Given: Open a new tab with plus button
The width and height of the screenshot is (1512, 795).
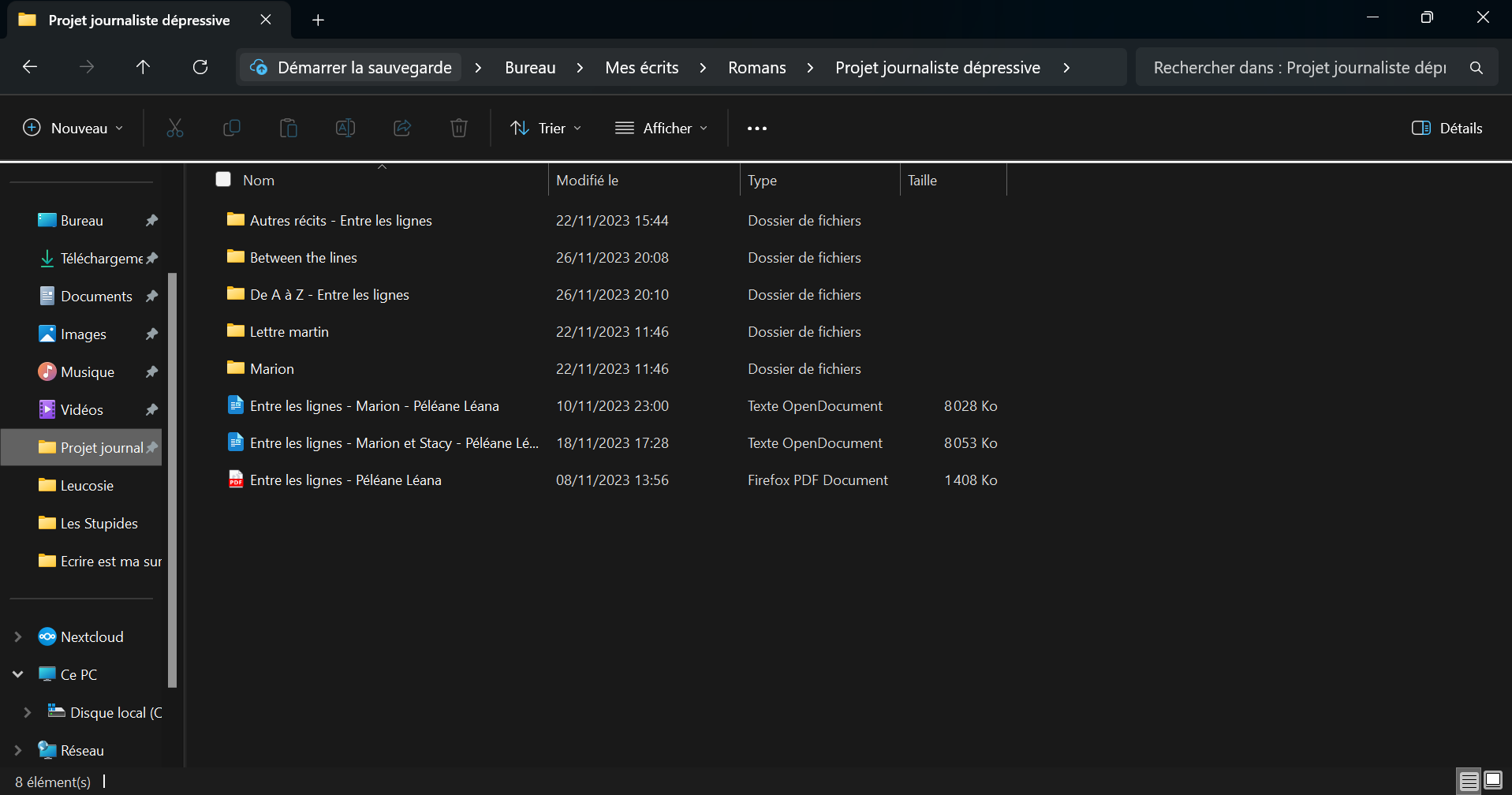Looking at the screenshot, I should pos(318,20).
